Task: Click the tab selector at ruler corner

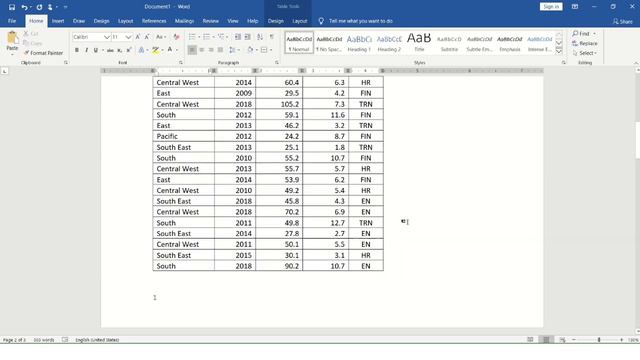Action: point(4,71)
